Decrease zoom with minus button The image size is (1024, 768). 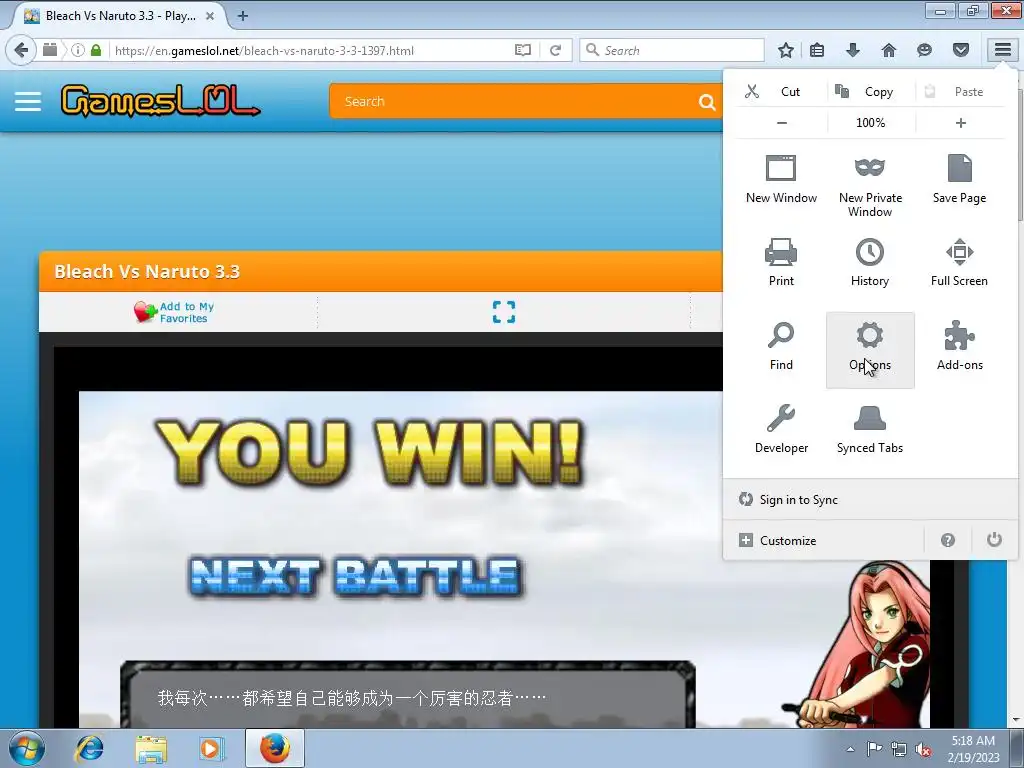782,123
